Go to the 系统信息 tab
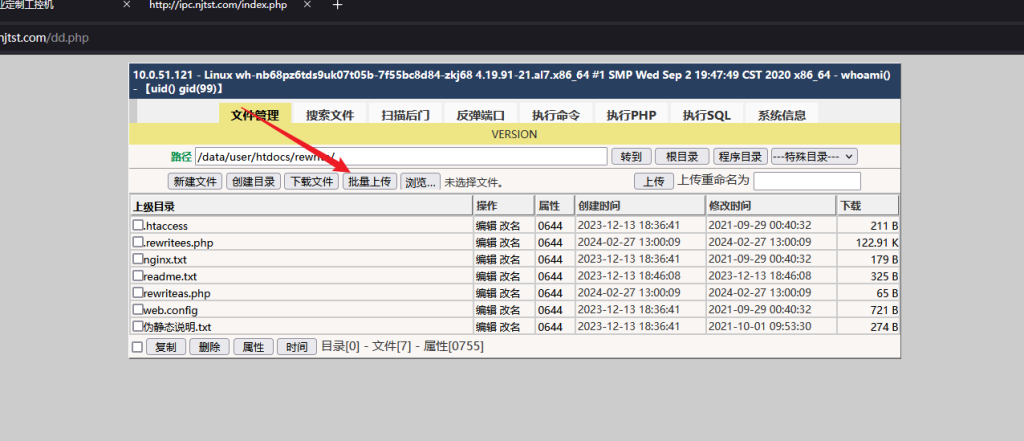The height and width of the screenshot is (441, 1024). coord(782,115)
